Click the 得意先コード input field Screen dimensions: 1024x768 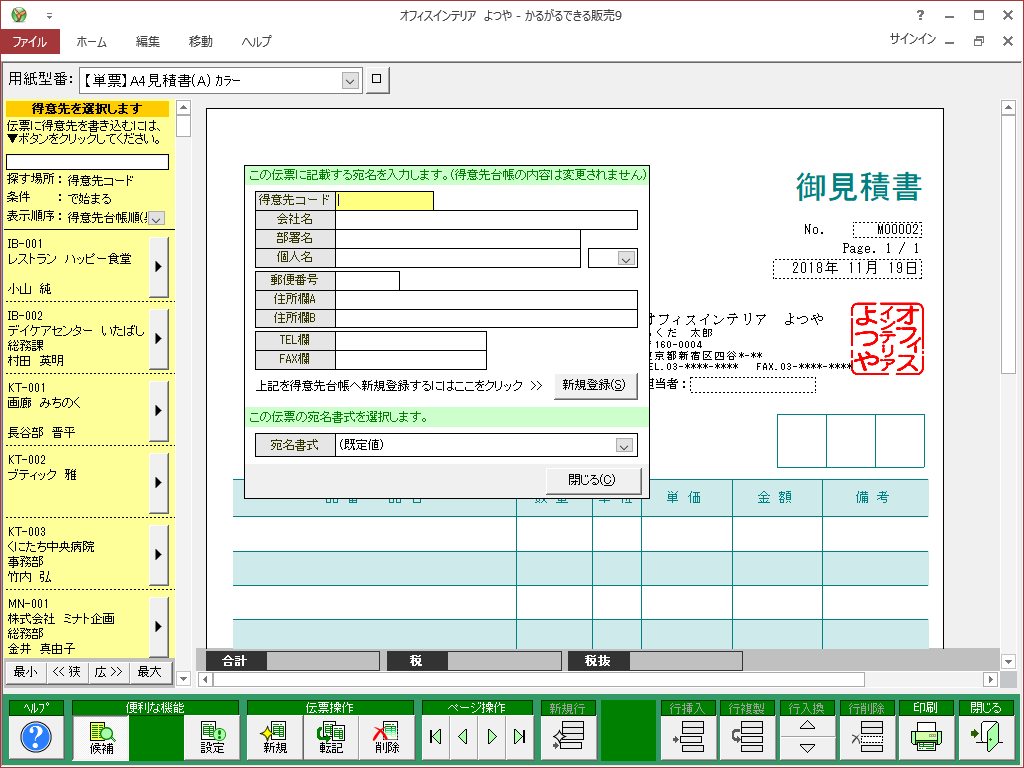[x=385, y=200]
